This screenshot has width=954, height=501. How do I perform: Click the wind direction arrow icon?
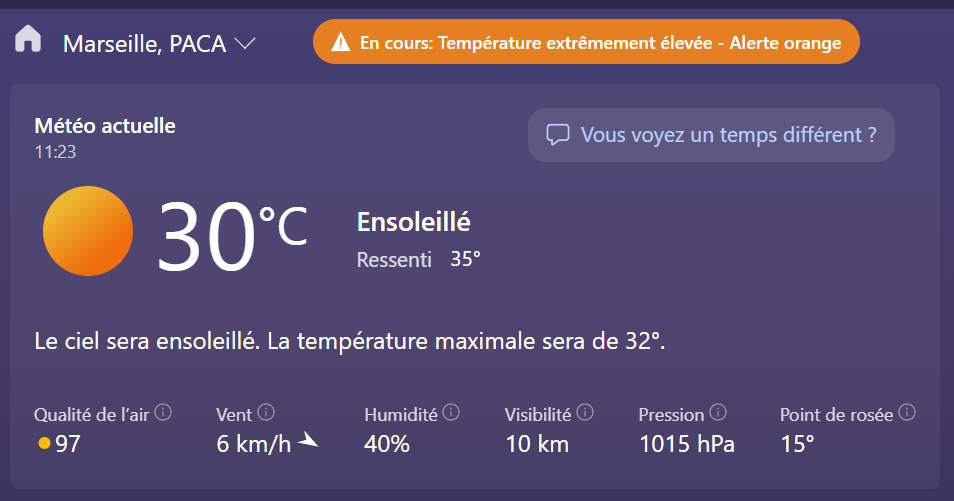(x=308, y=440)
